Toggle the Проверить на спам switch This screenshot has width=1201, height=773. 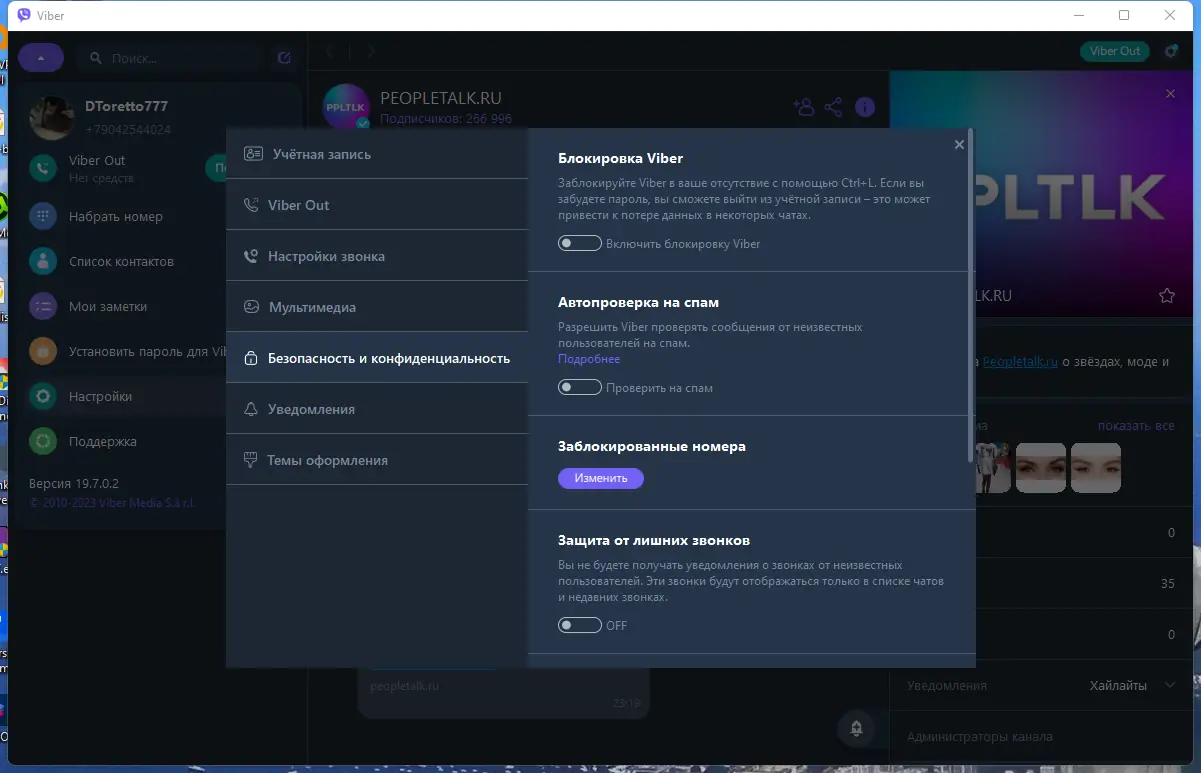pyautogui.click(x=579, y=387)
